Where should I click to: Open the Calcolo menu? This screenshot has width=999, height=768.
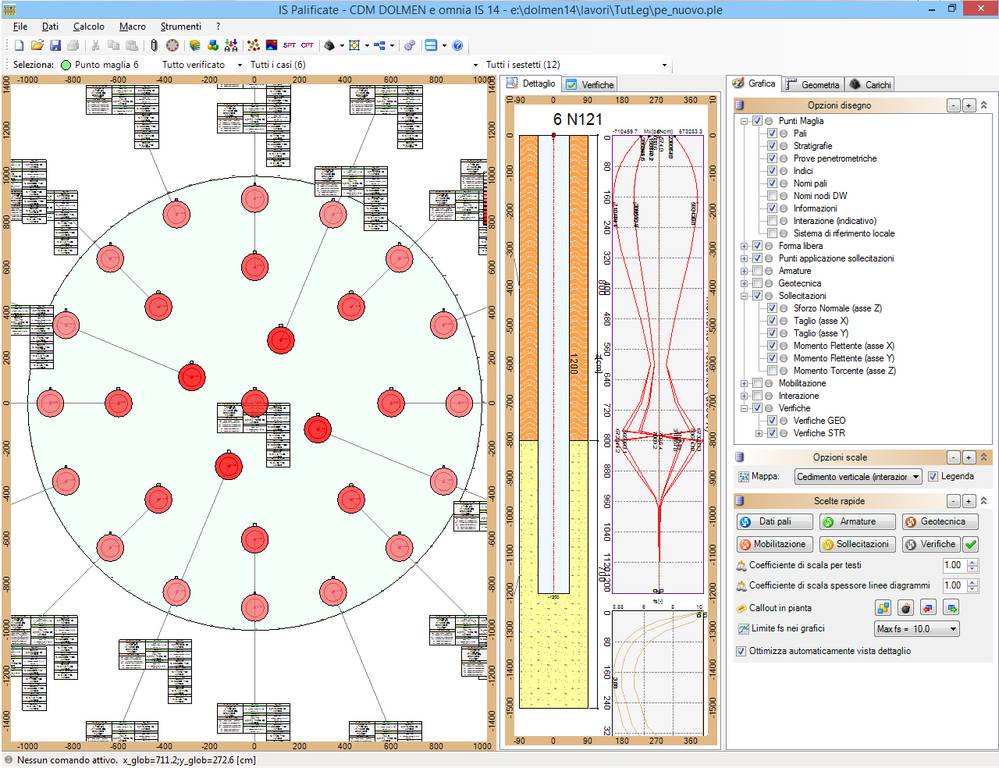coord(88,26)
